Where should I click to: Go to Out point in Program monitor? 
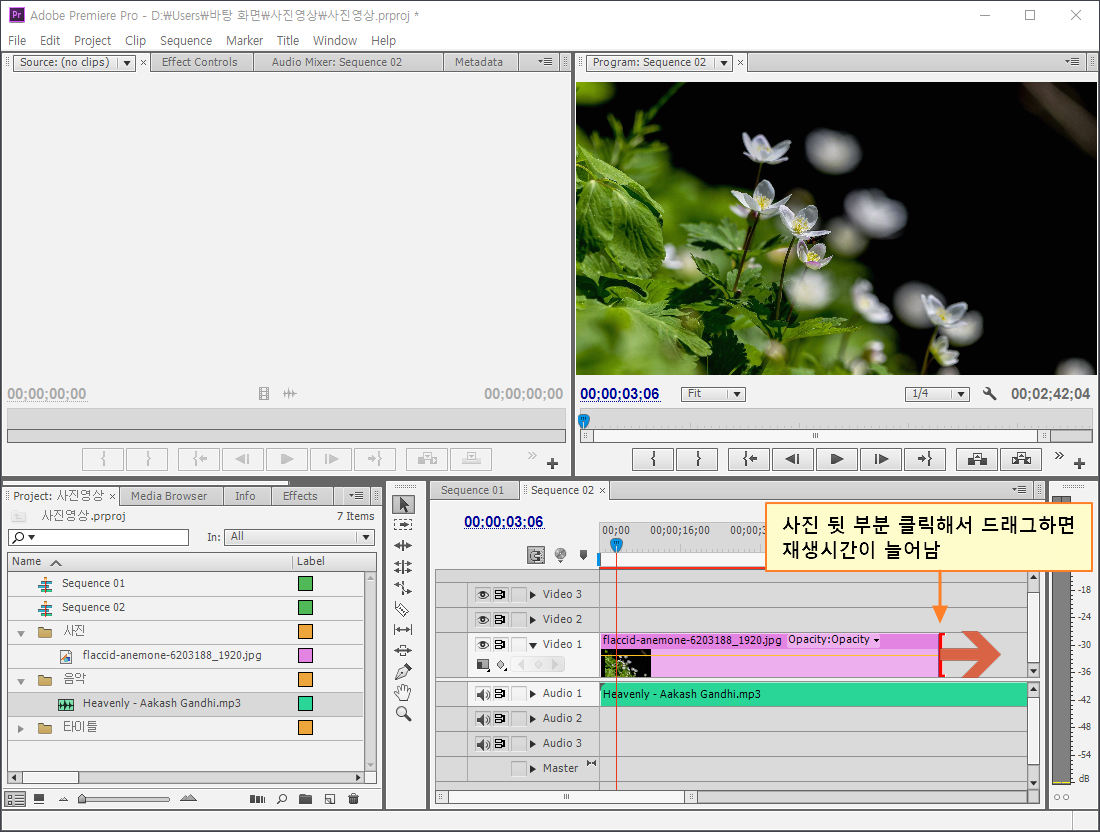(925, 459)
